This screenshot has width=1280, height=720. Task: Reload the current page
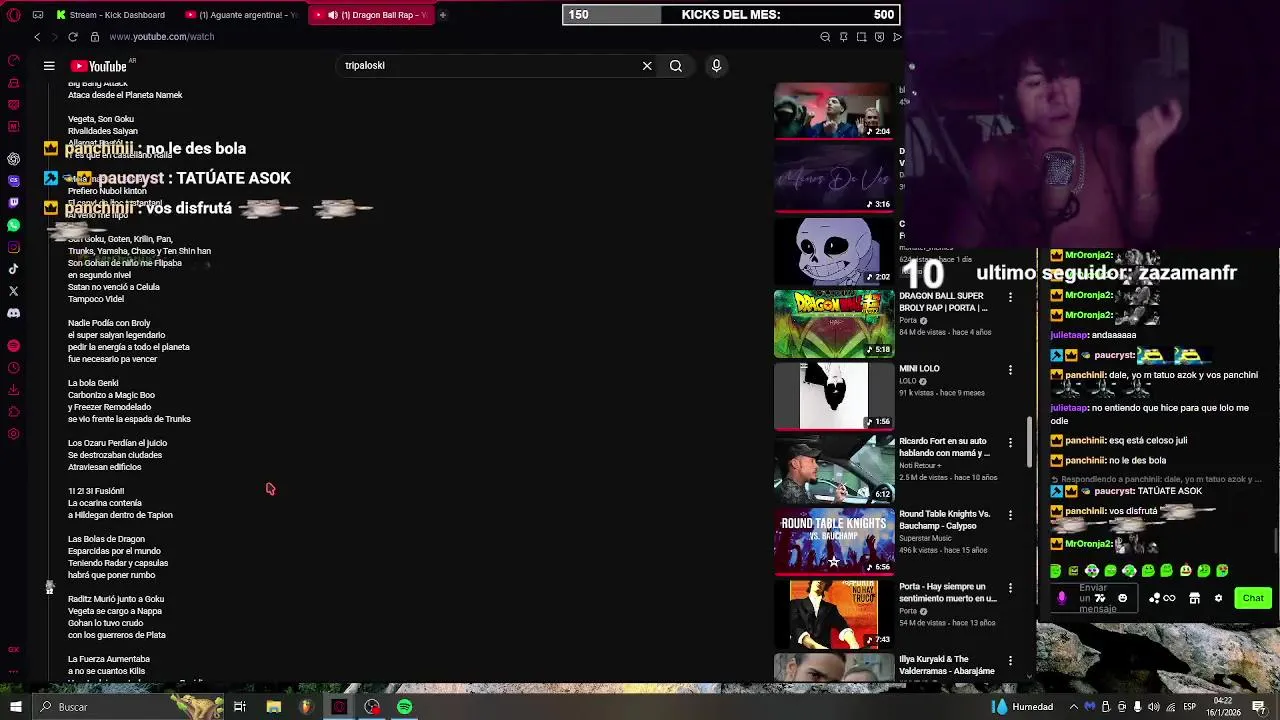click(73, 37)
